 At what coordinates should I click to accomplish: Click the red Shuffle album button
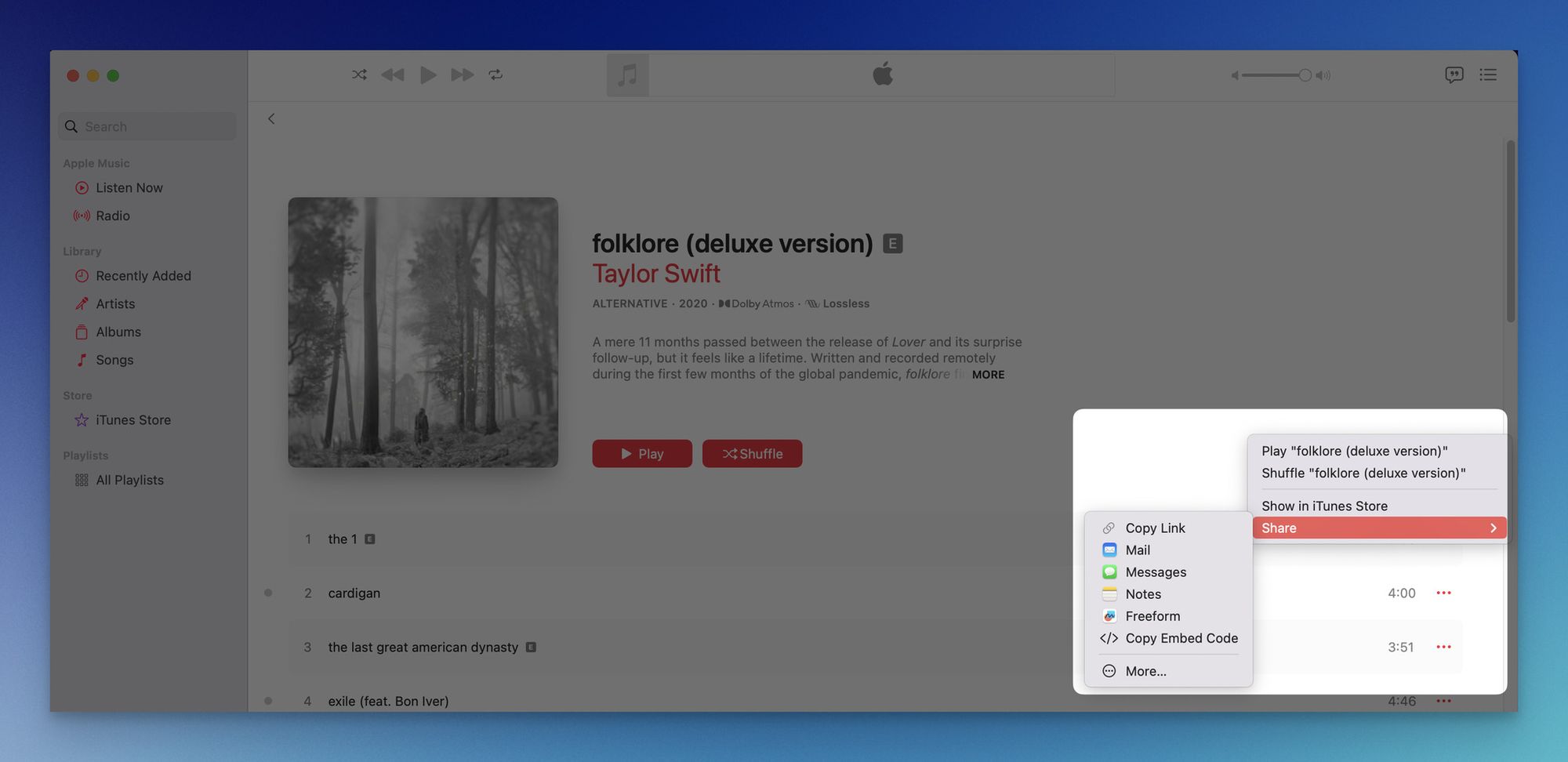[x=752, y=453]
